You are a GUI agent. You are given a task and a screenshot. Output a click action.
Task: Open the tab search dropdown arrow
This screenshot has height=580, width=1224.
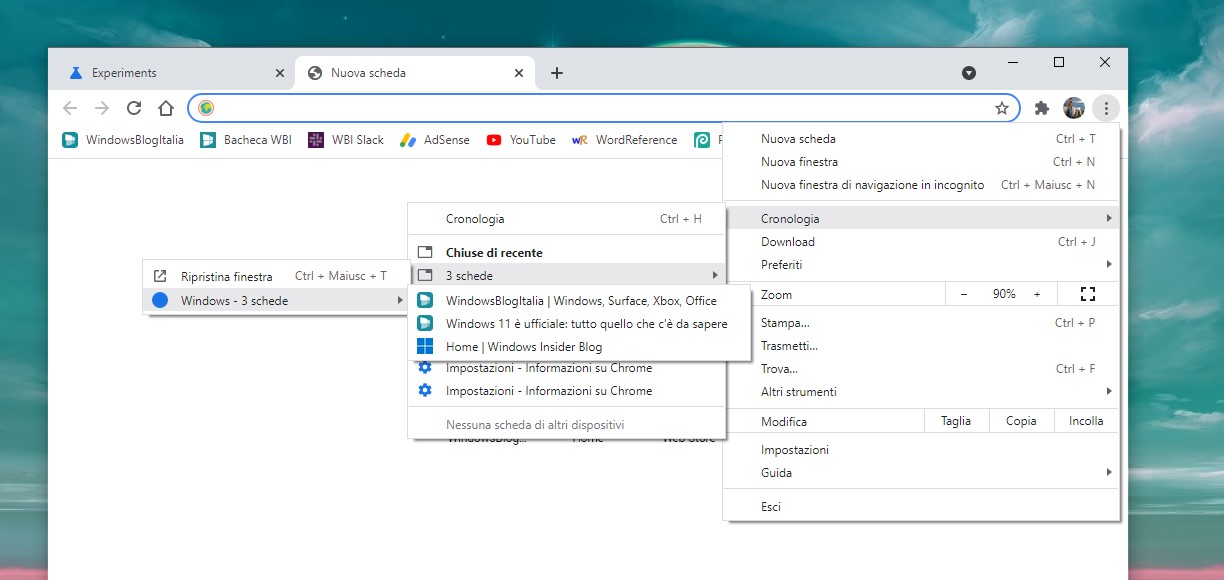969,73
